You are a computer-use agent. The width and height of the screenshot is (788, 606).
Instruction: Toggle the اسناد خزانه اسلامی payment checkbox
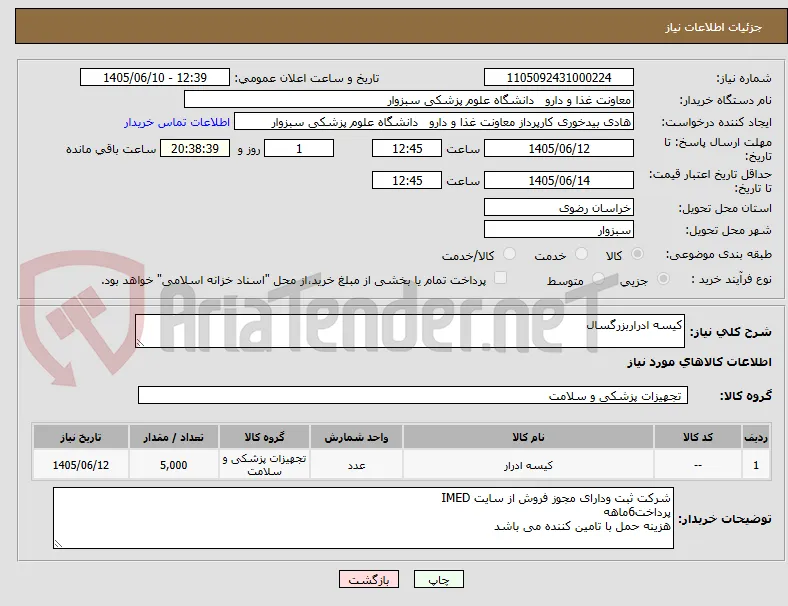tap(501, 278)
